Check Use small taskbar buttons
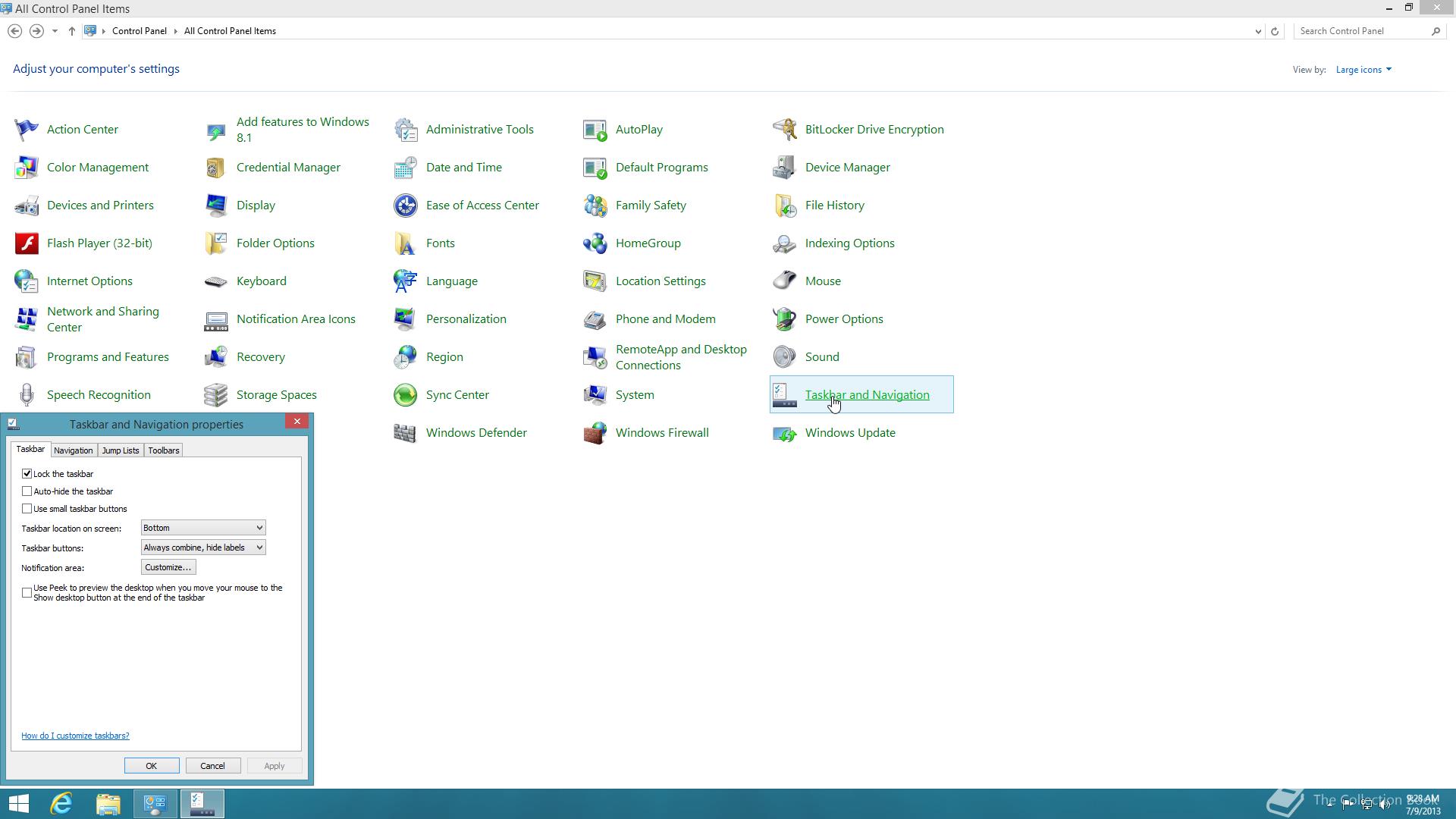 coord(27,508)
